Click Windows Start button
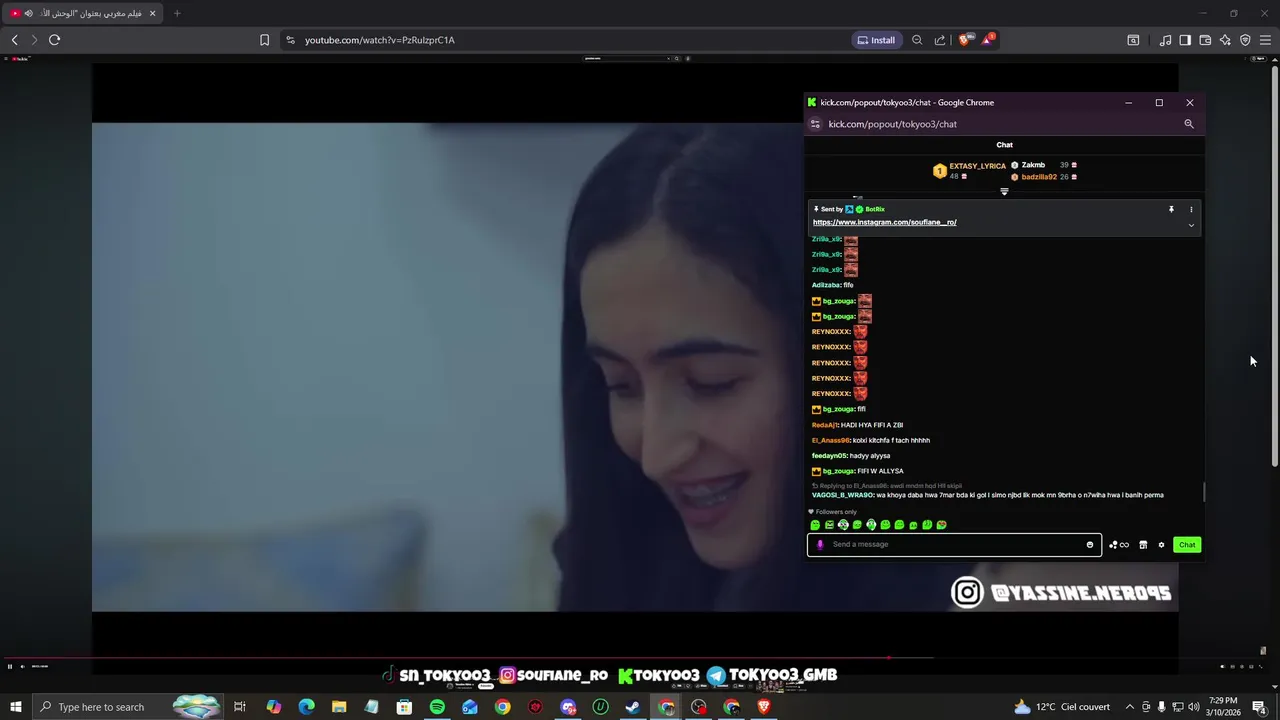This screenshot has height=720, width=1280. click(x=16, y=707)
